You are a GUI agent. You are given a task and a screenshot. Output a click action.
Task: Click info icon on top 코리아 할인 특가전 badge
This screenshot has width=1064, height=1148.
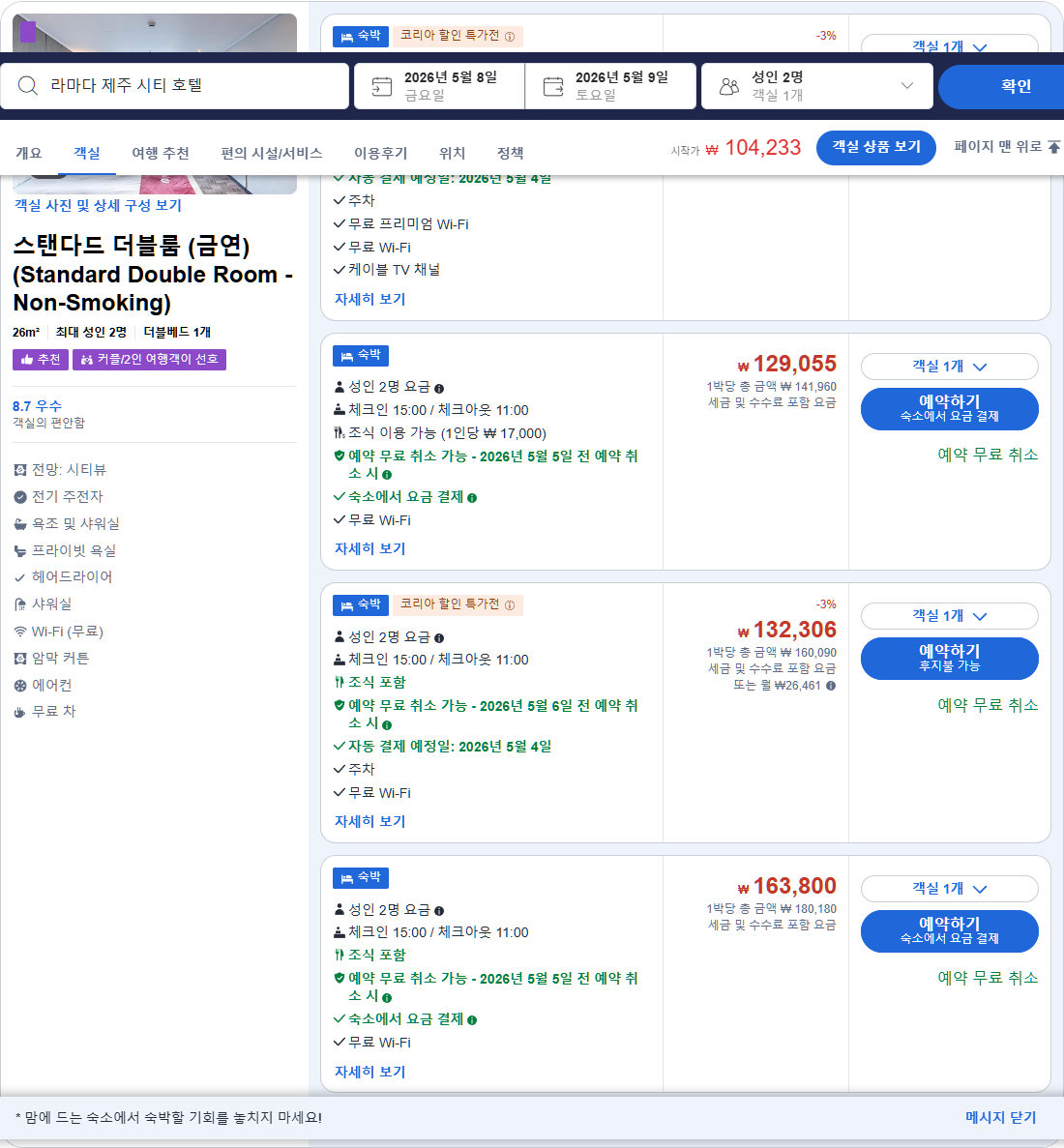coord(510,36)
